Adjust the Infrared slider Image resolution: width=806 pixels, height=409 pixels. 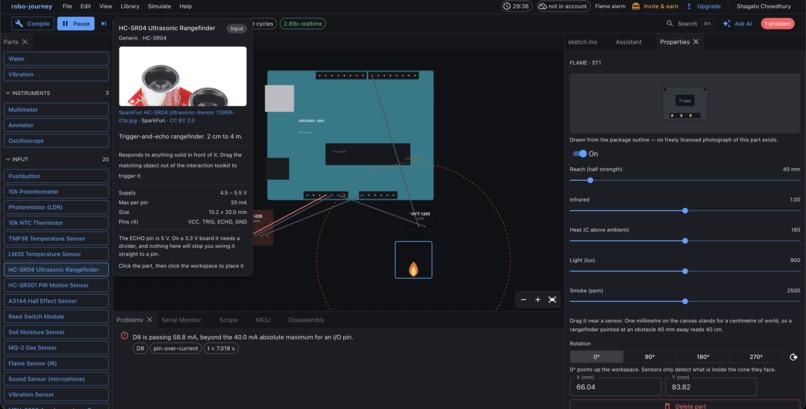pos(685,211)
